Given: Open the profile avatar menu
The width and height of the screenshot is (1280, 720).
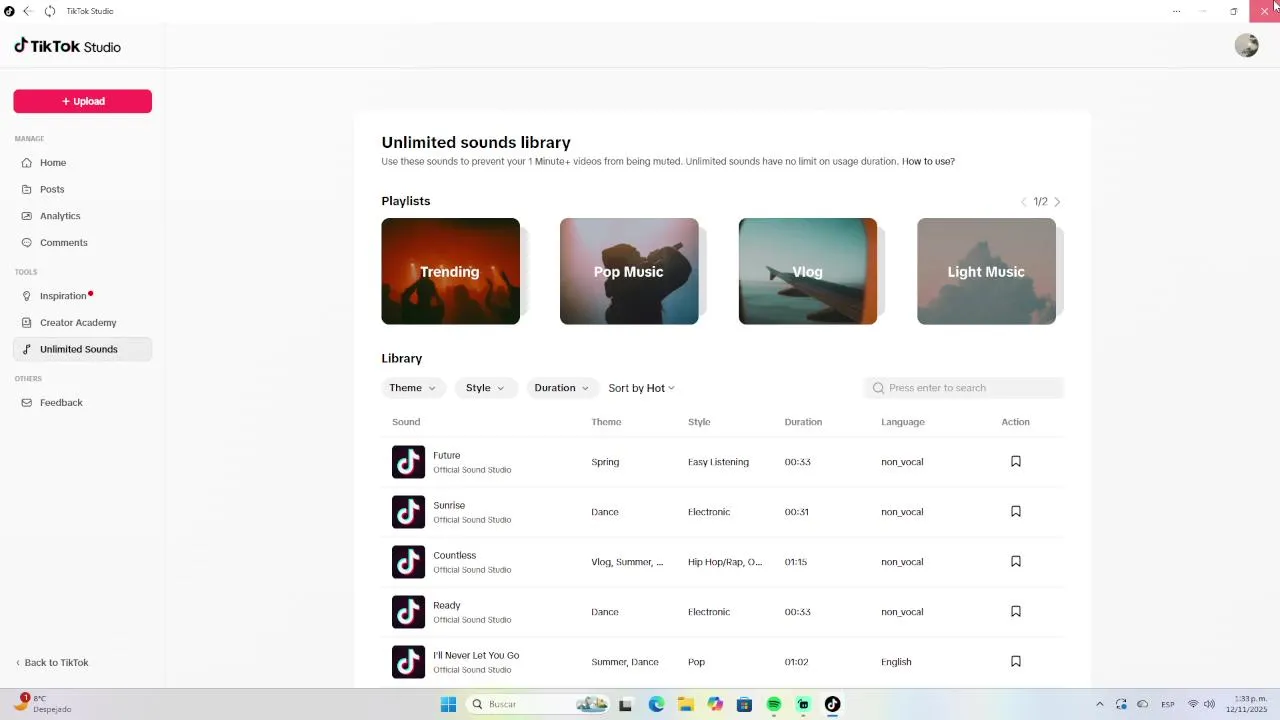Looking at the screenshot, I should click(1246, 45).
